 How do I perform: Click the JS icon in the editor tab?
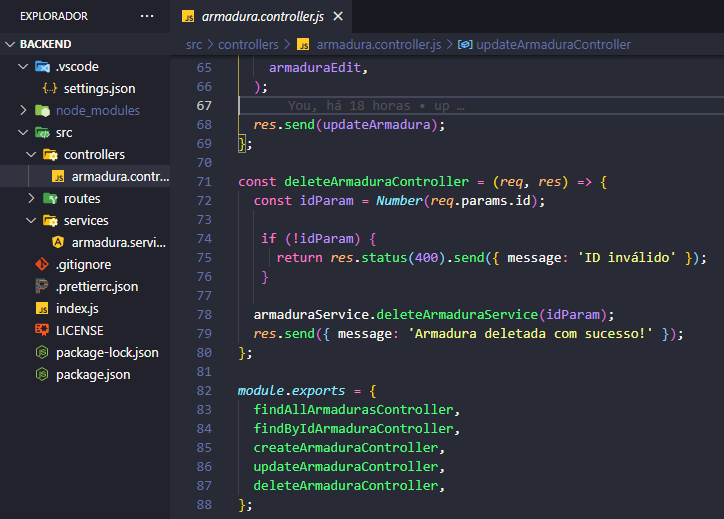[x=188, y=17]
